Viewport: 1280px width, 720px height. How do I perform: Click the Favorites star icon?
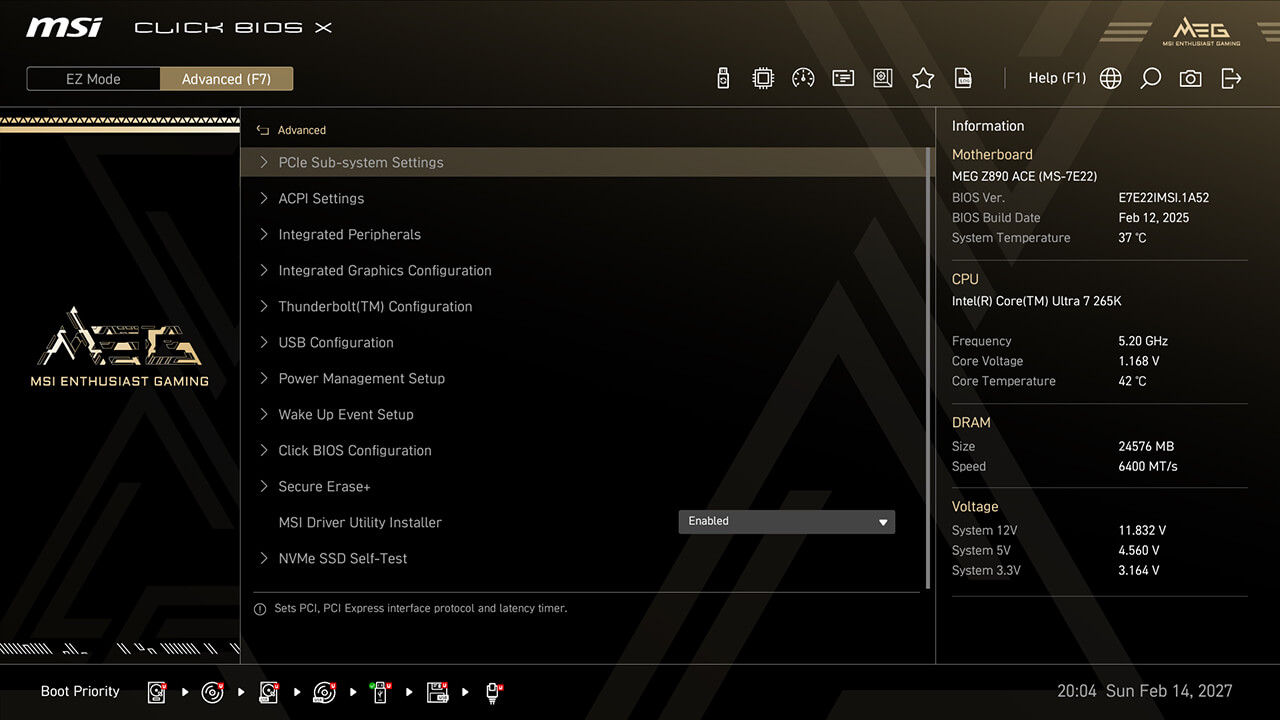click(923, 78)
